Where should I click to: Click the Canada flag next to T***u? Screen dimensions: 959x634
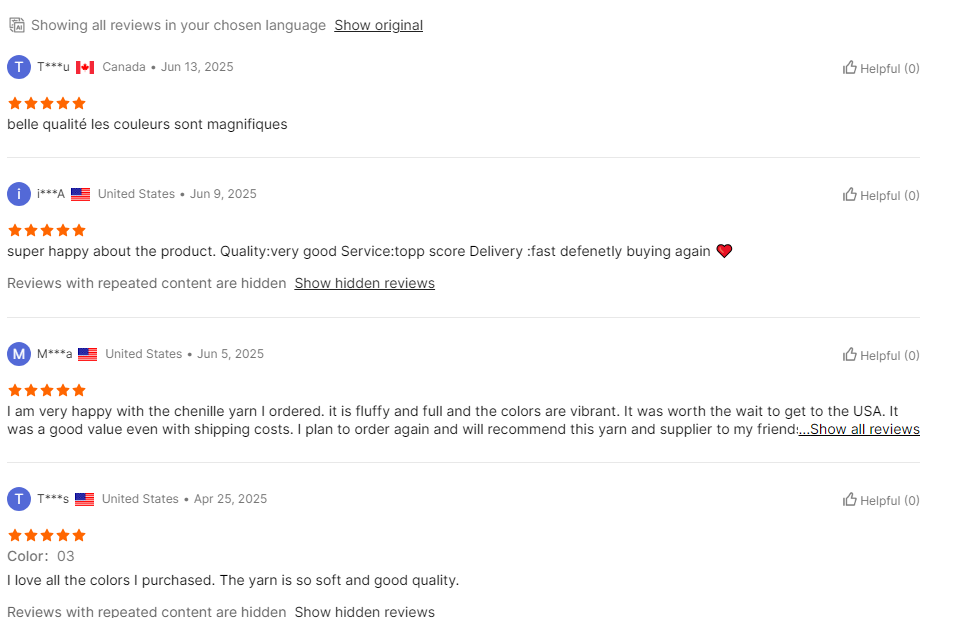(x=85, y=67)
